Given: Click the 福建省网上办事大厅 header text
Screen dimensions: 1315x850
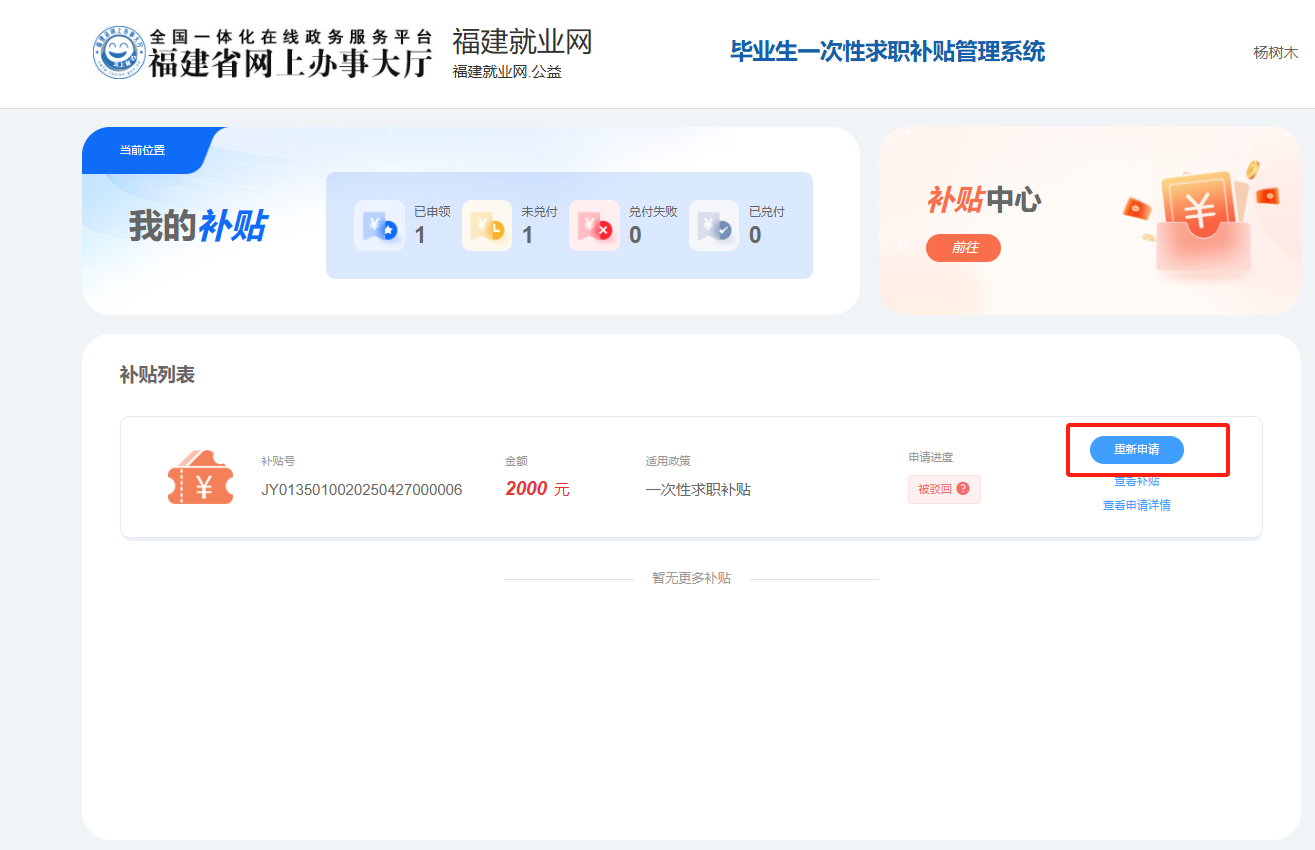Looking at the screenshot, I should tap(290, 63).
